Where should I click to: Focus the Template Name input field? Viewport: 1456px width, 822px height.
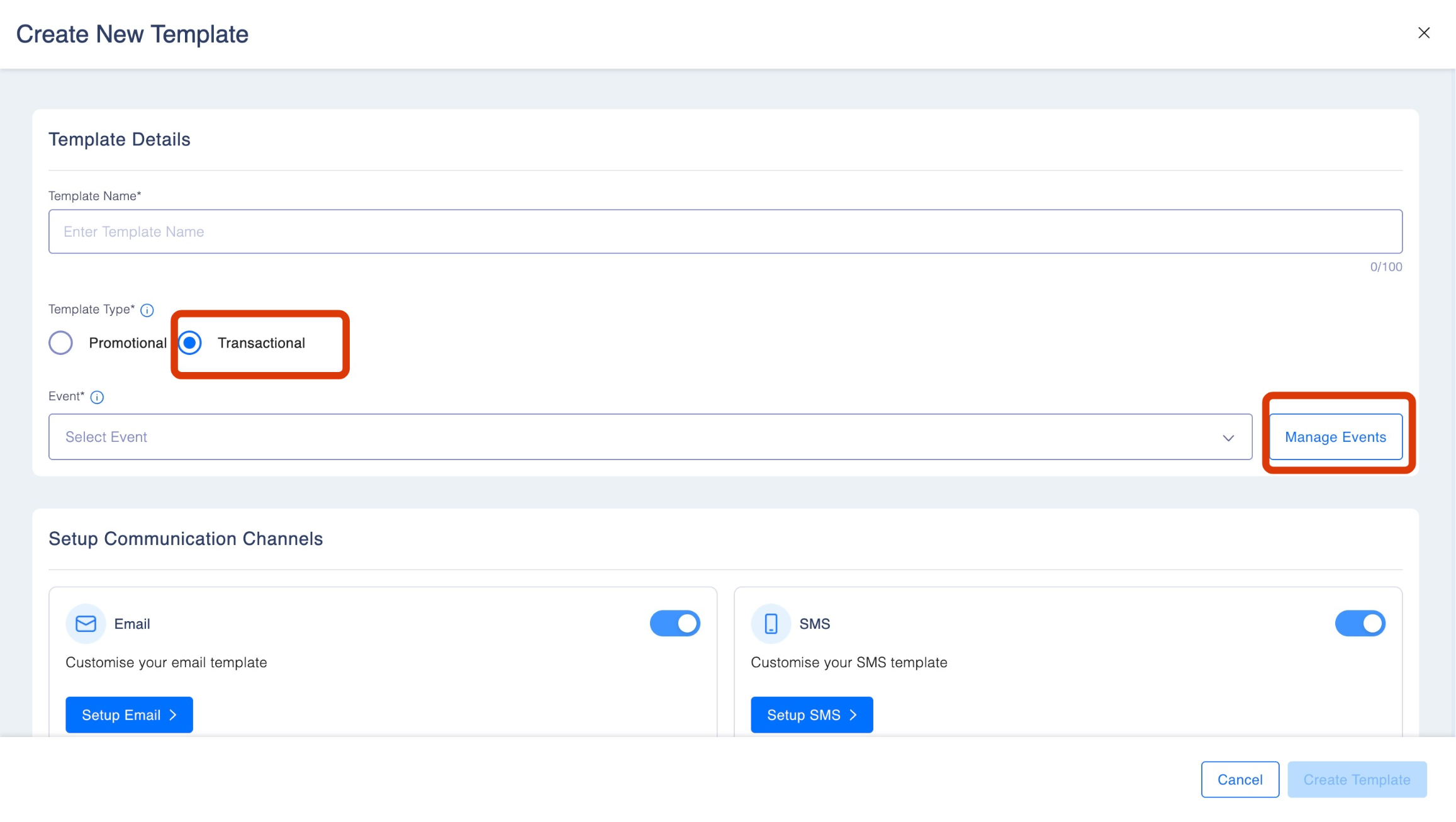725,232
